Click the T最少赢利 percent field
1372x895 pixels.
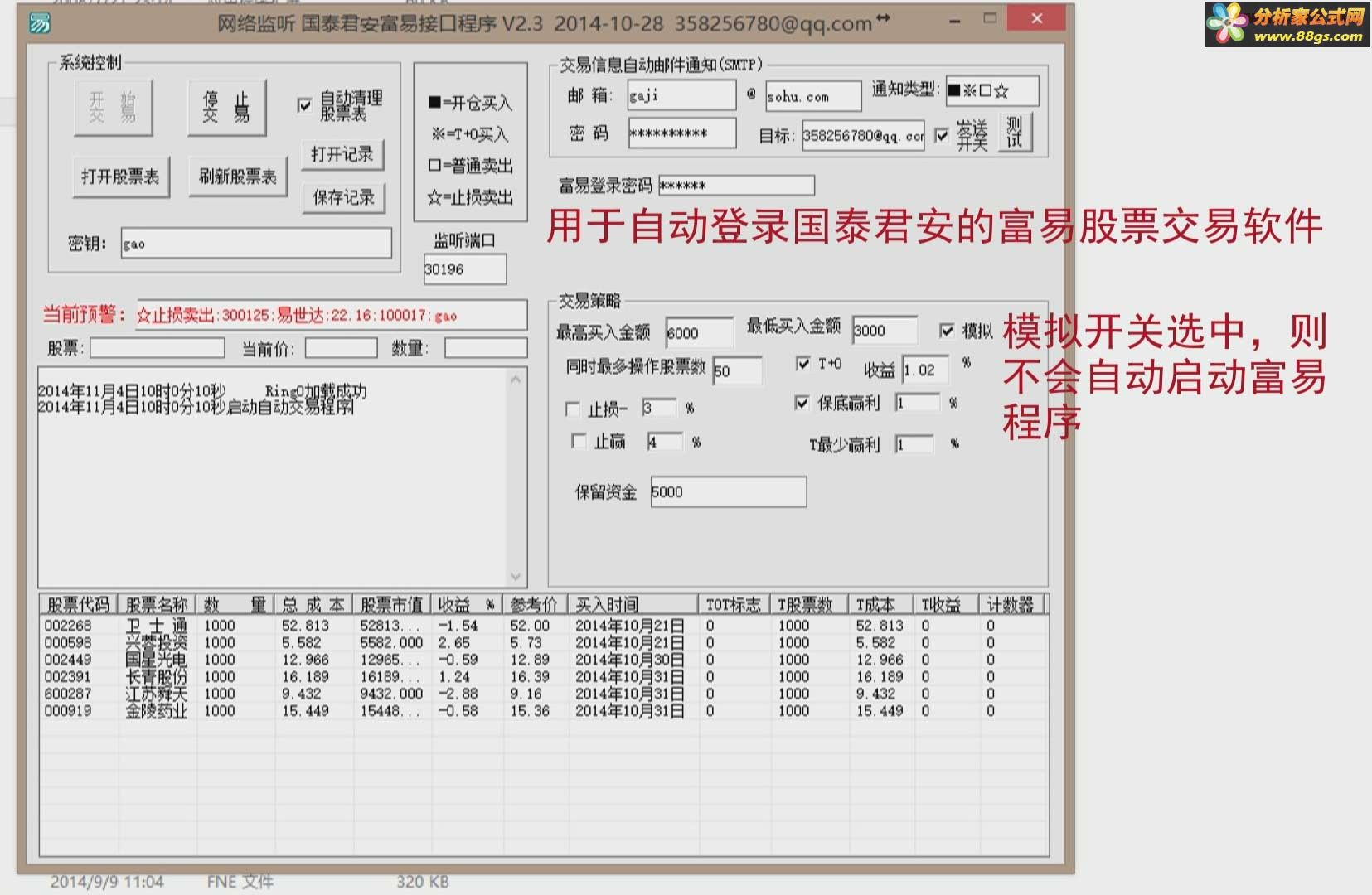coord(914,445)
